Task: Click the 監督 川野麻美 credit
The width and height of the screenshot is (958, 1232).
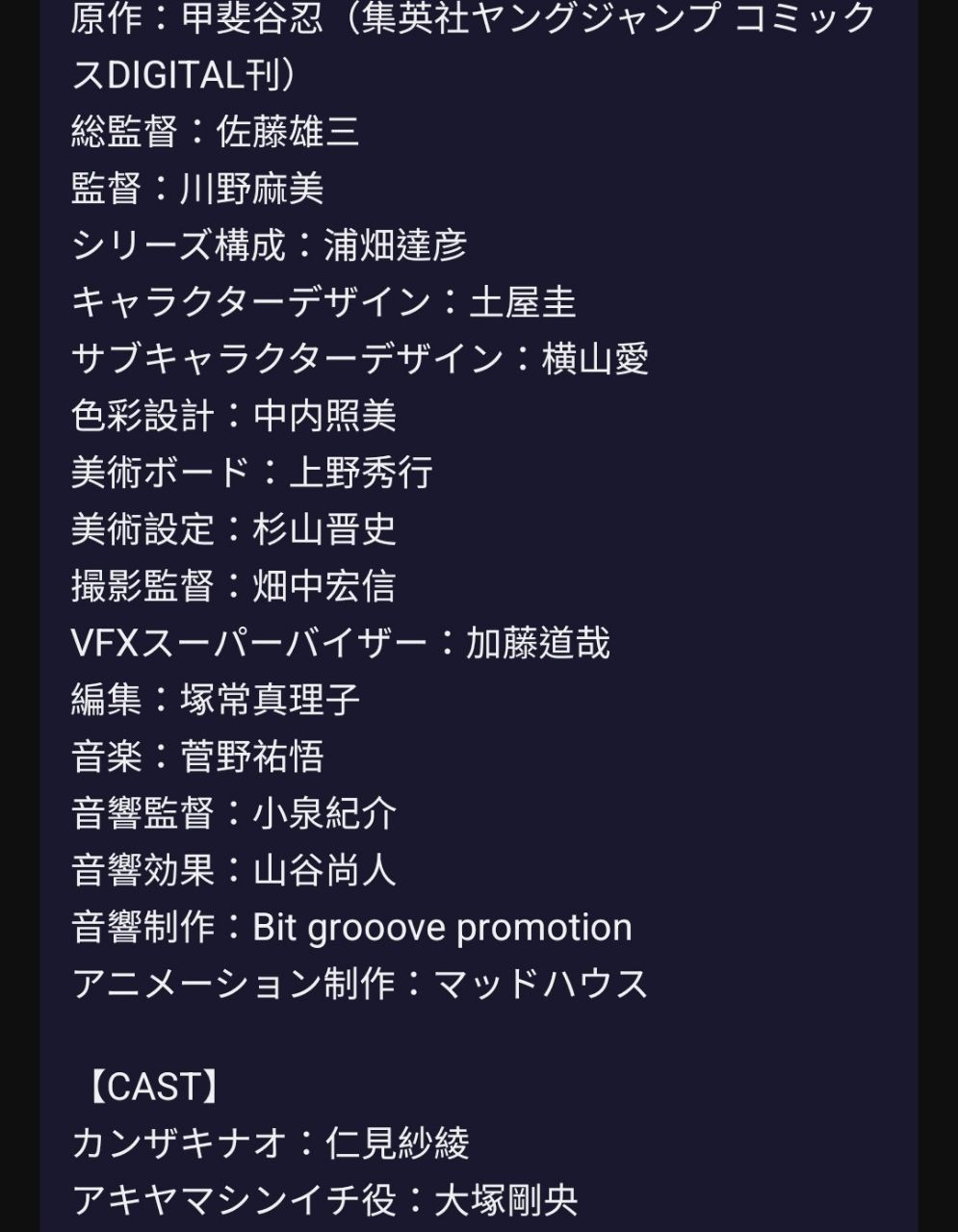Action: coord(197,189)
